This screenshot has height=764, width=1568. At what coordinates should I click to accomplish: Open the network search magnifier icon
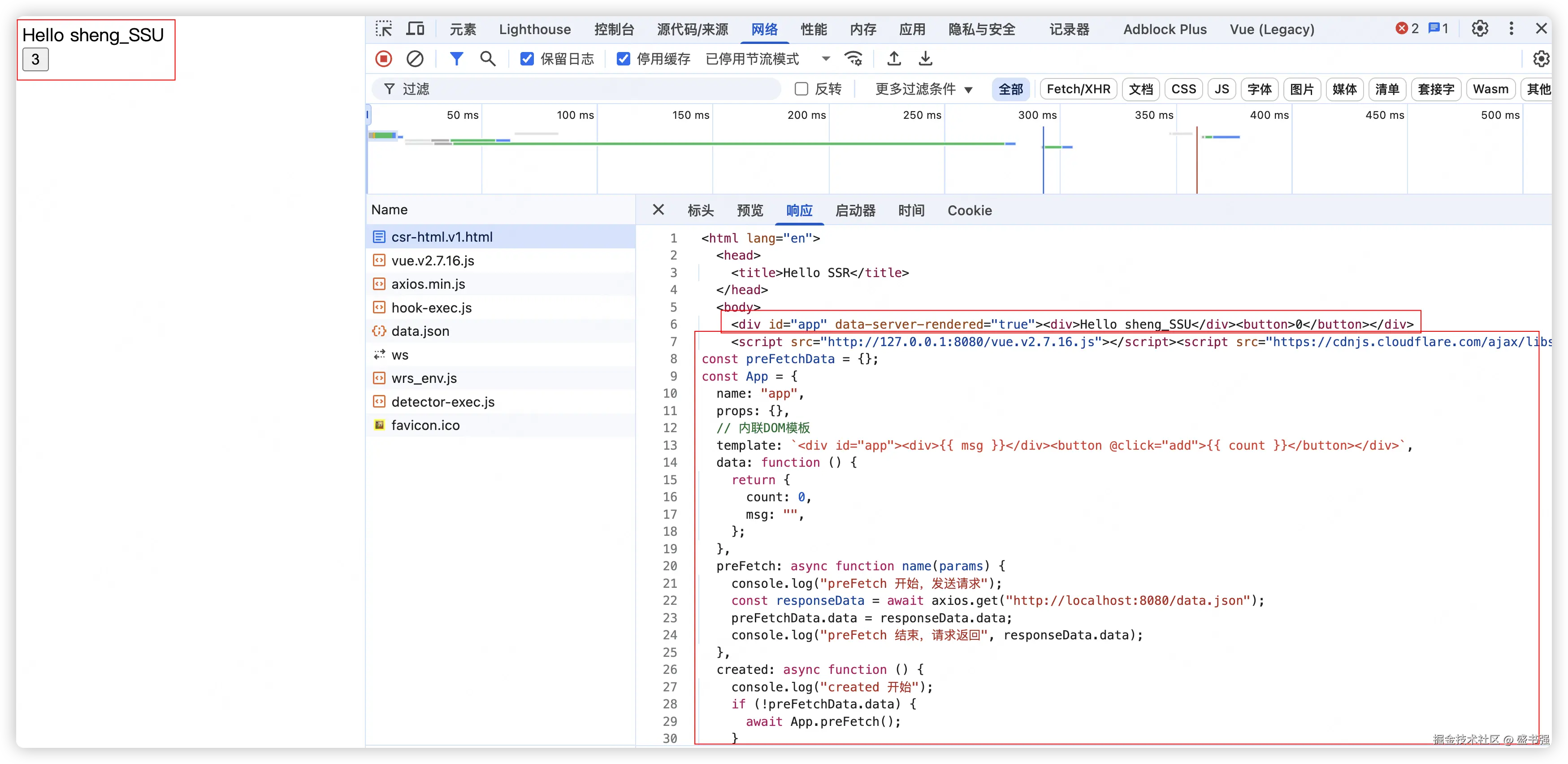[488, 58]
